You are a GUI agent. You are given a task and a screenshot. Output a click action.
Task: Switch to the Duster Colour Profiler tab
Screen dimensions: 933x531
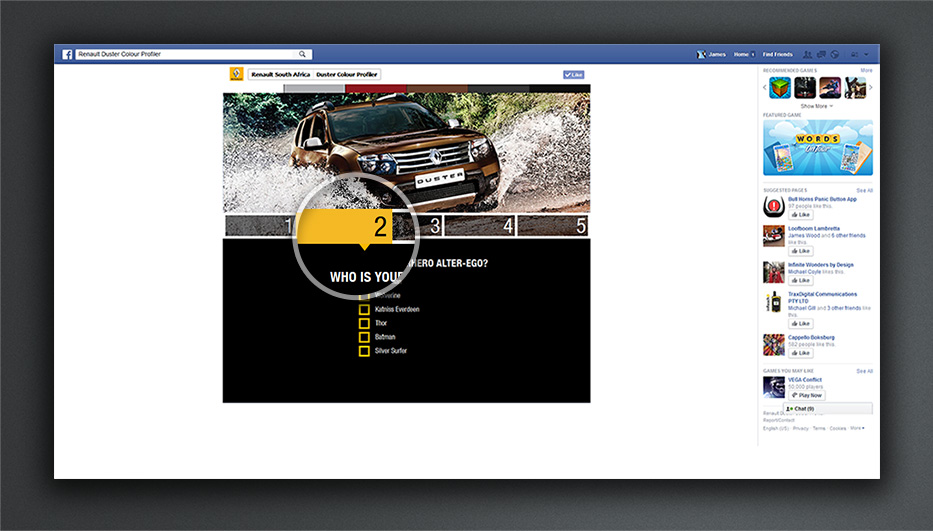[x=347, y=74]
